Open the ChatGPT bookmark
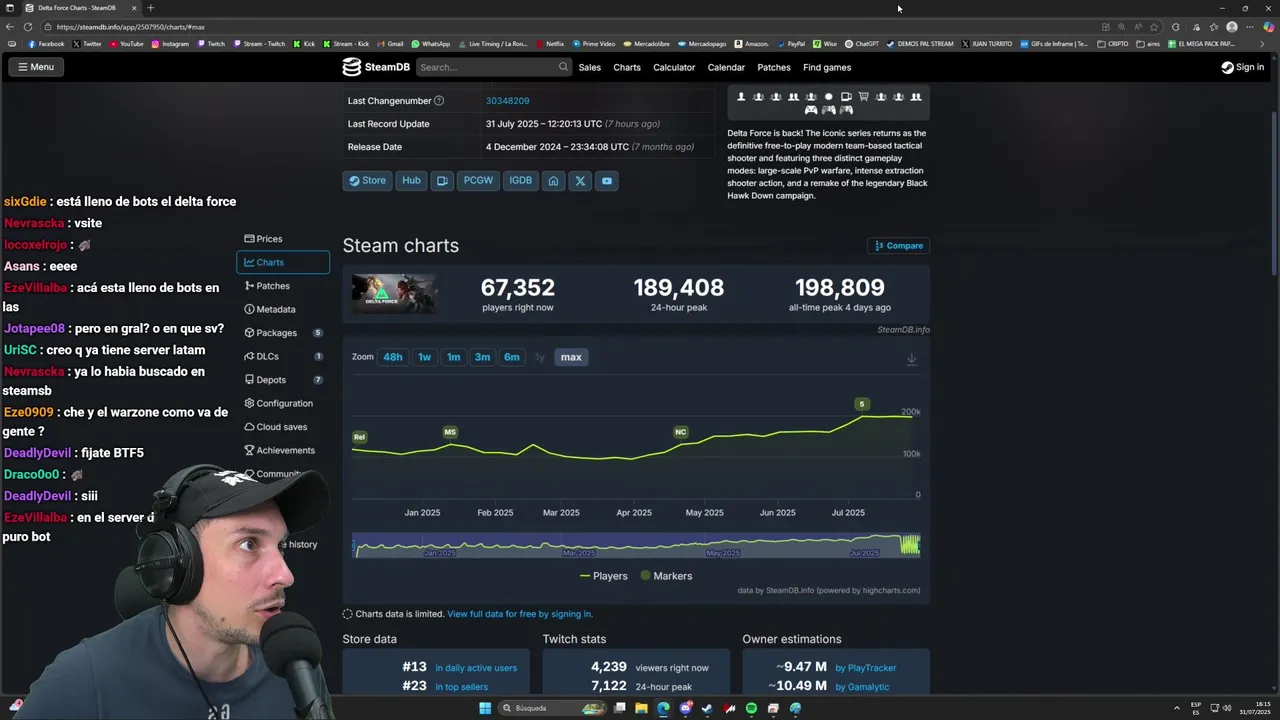This screenshot has height=720, width=1280. pos(862,44)
